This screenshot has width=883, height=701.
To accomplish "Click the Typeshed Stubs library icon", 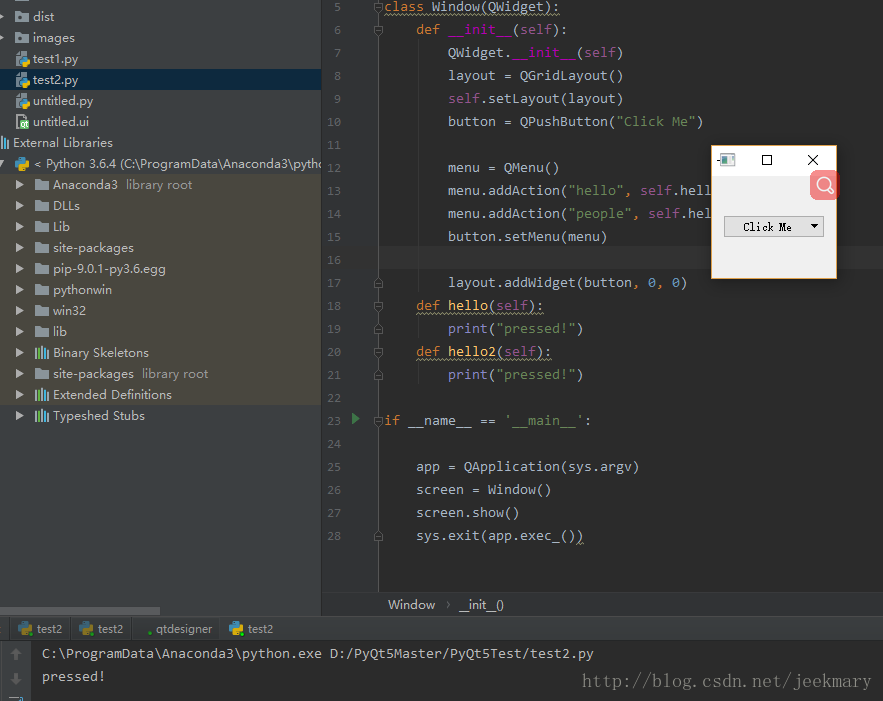I will [42, 416].
